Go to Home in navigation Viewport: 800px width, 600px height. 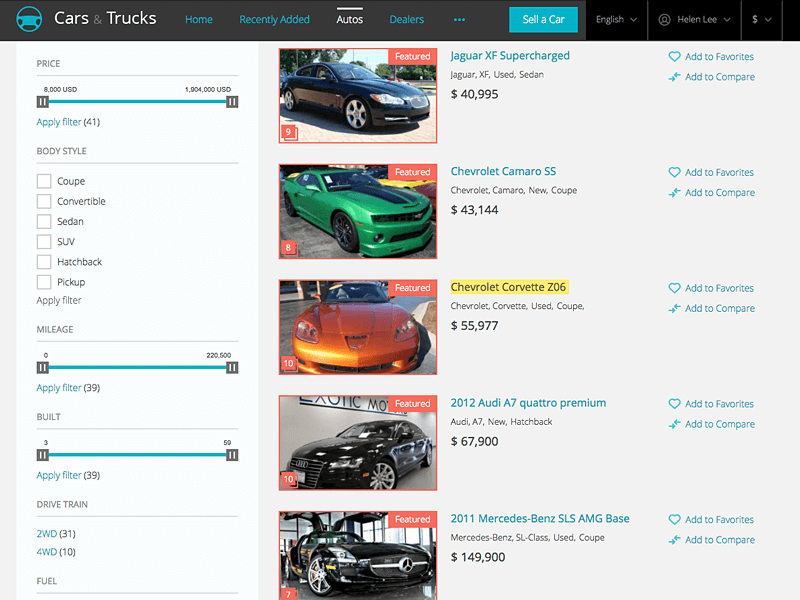(x=198, y=19)
